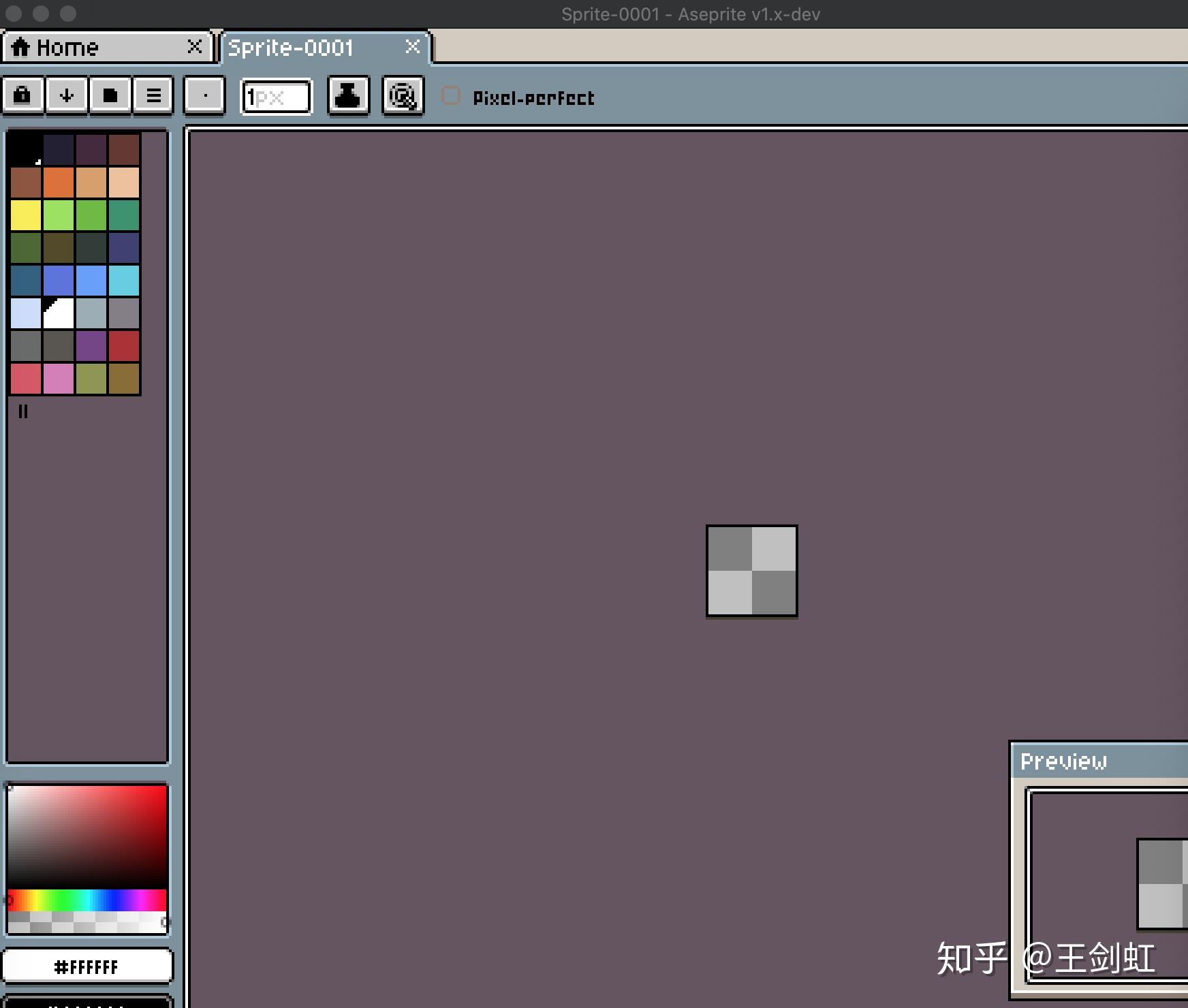Image resolution: width=1188 pixels, height=1008 pixels.
Task: Expand the palette section marked II
Action: (24, 411)
